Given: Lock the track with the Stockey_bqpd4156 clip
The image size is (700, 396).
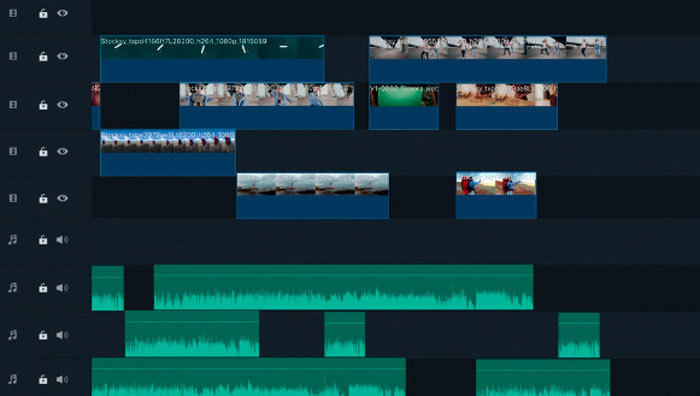Looking at the screenshot, I should pyautogui.click(x=43, y=56).
